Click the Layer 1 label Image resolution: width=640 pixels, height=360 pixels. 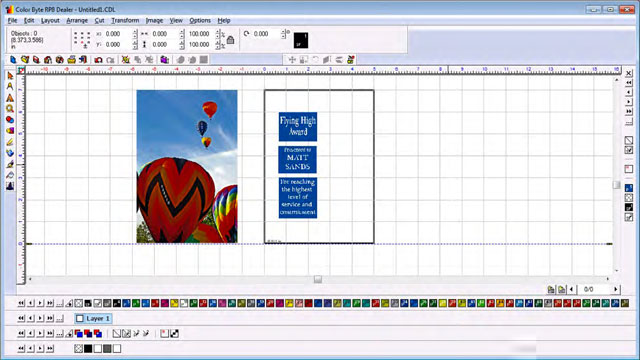point(98,318)
